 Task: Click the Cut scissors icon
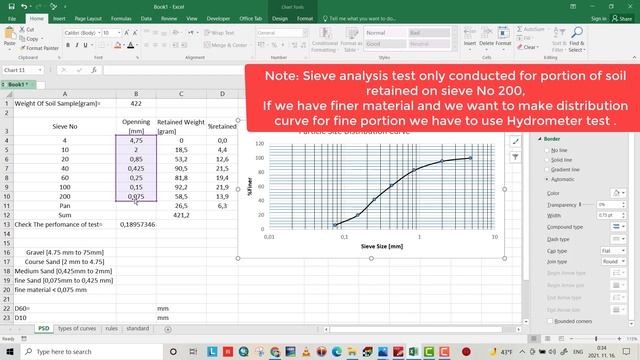(22, 29)
